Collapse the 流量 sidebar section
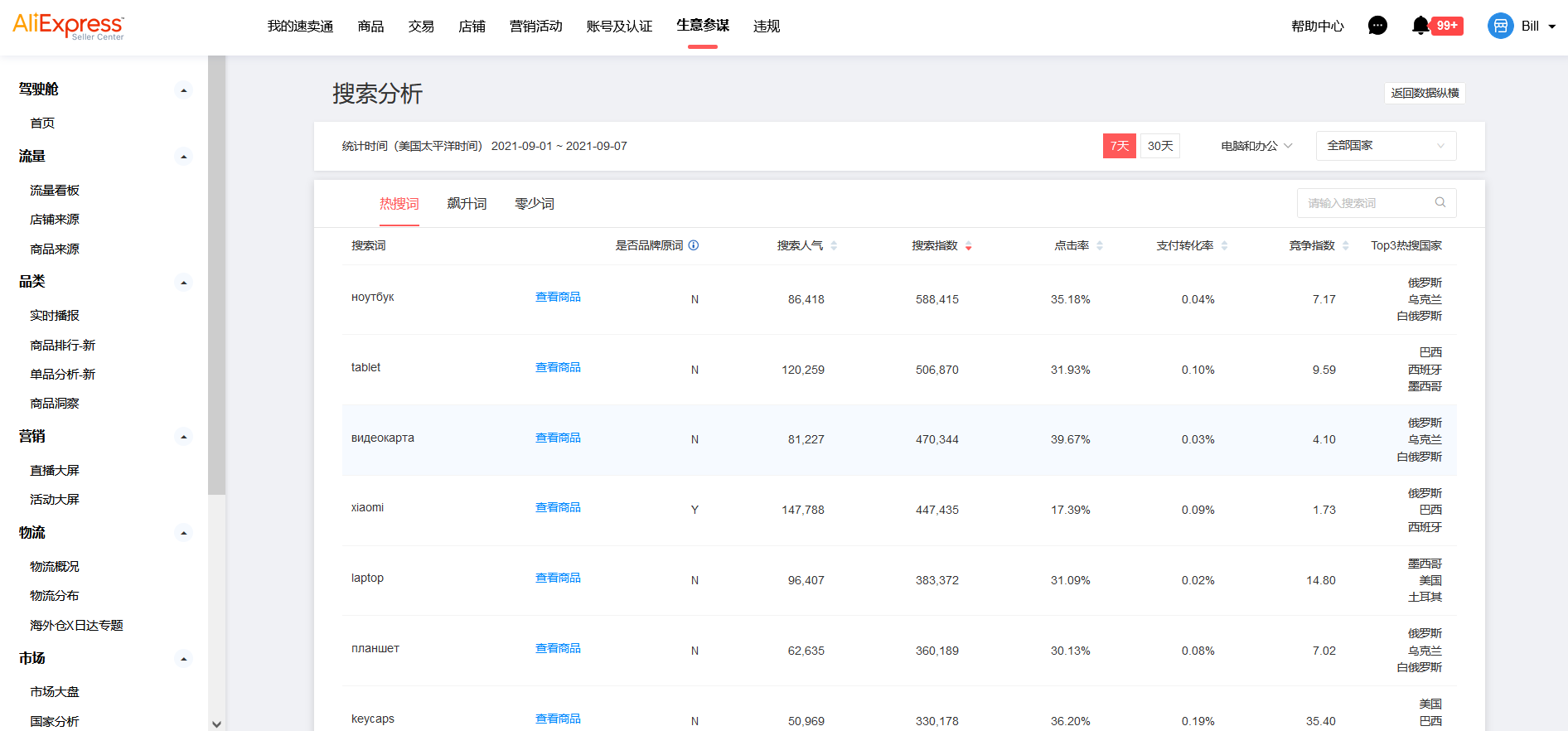 pos(184,157)
